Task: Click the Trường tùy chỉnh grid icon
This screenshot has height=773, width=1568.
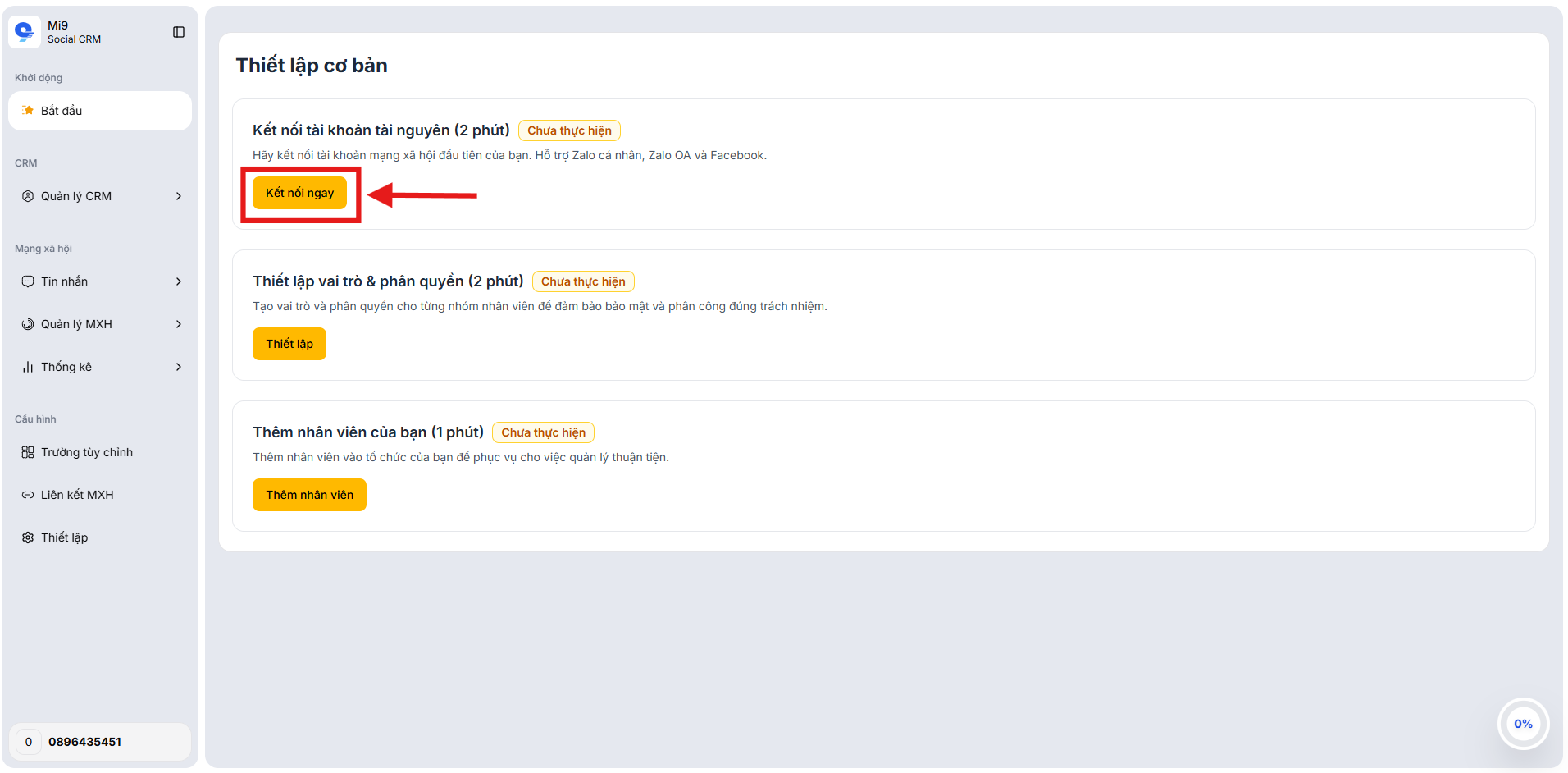Action: coord(28,452)
